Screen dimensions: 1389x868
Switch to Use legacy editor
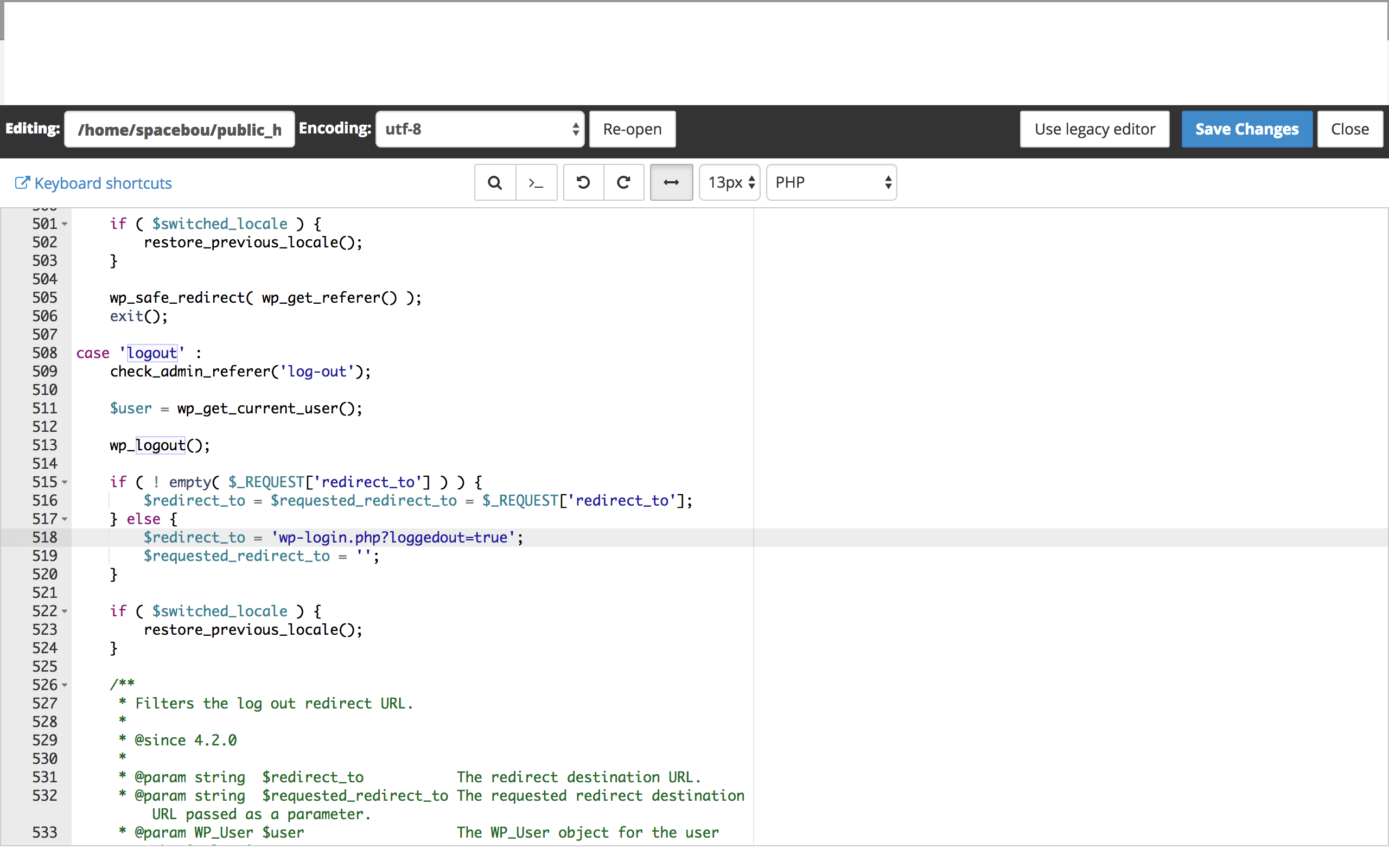(x=1094, y=129)
